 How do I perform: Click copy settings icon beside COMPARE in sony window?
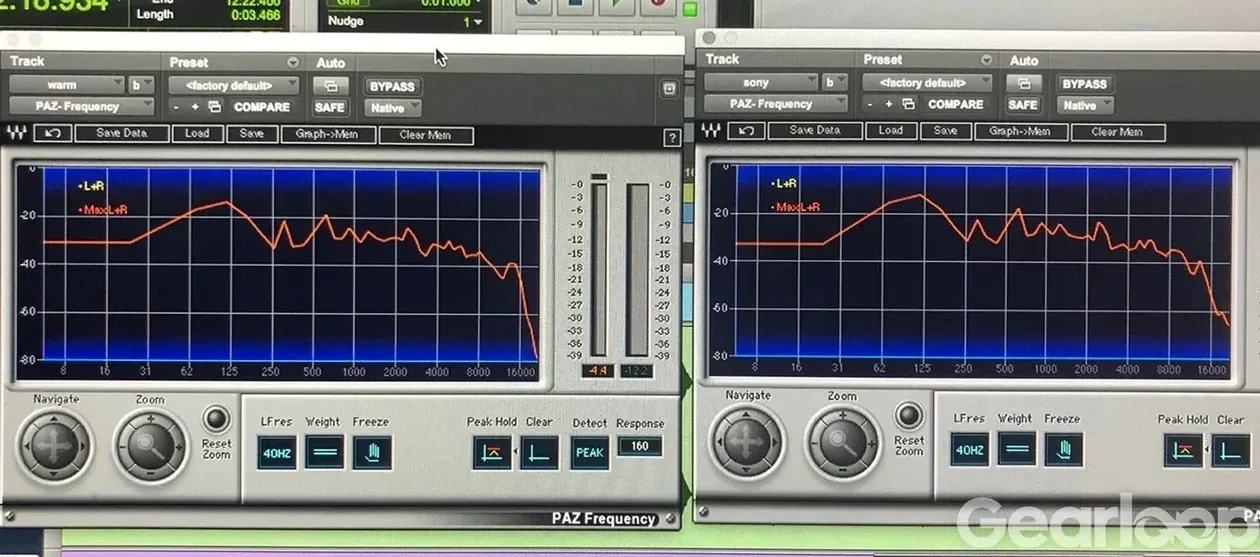click(x=908, y=104)
